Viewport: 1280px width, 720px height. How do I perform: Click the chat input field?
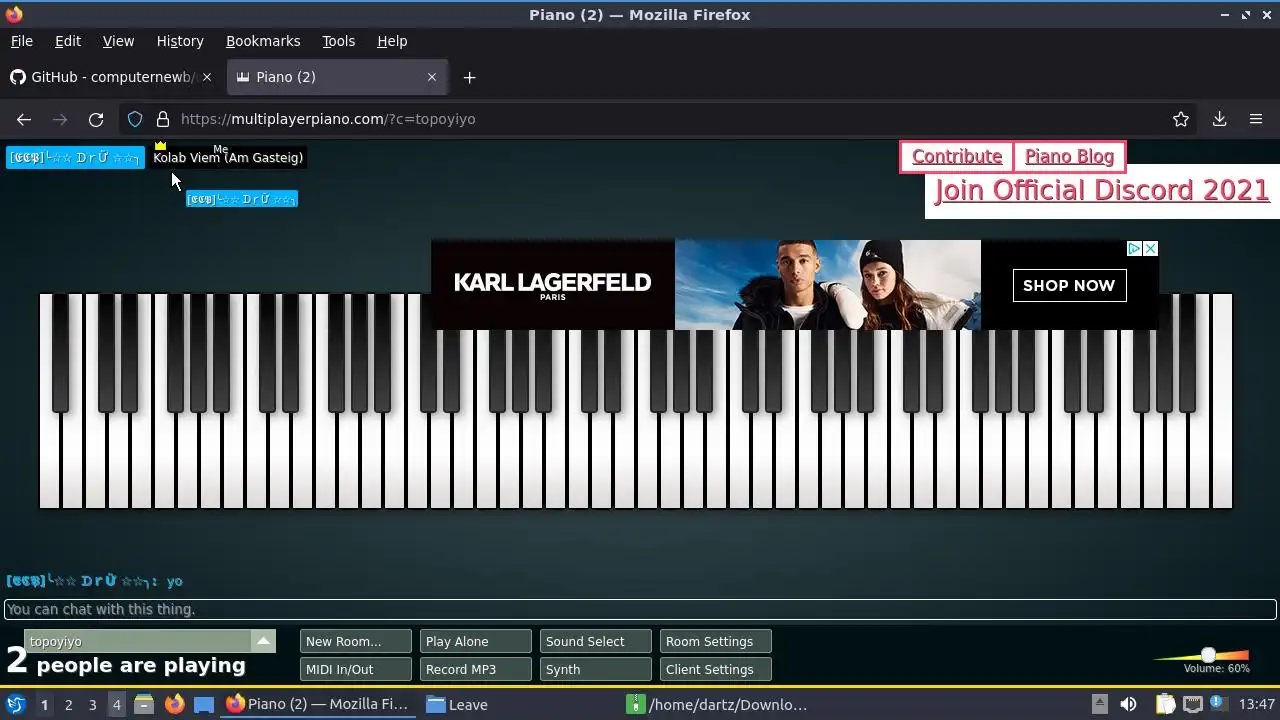(x=640, y=609)
